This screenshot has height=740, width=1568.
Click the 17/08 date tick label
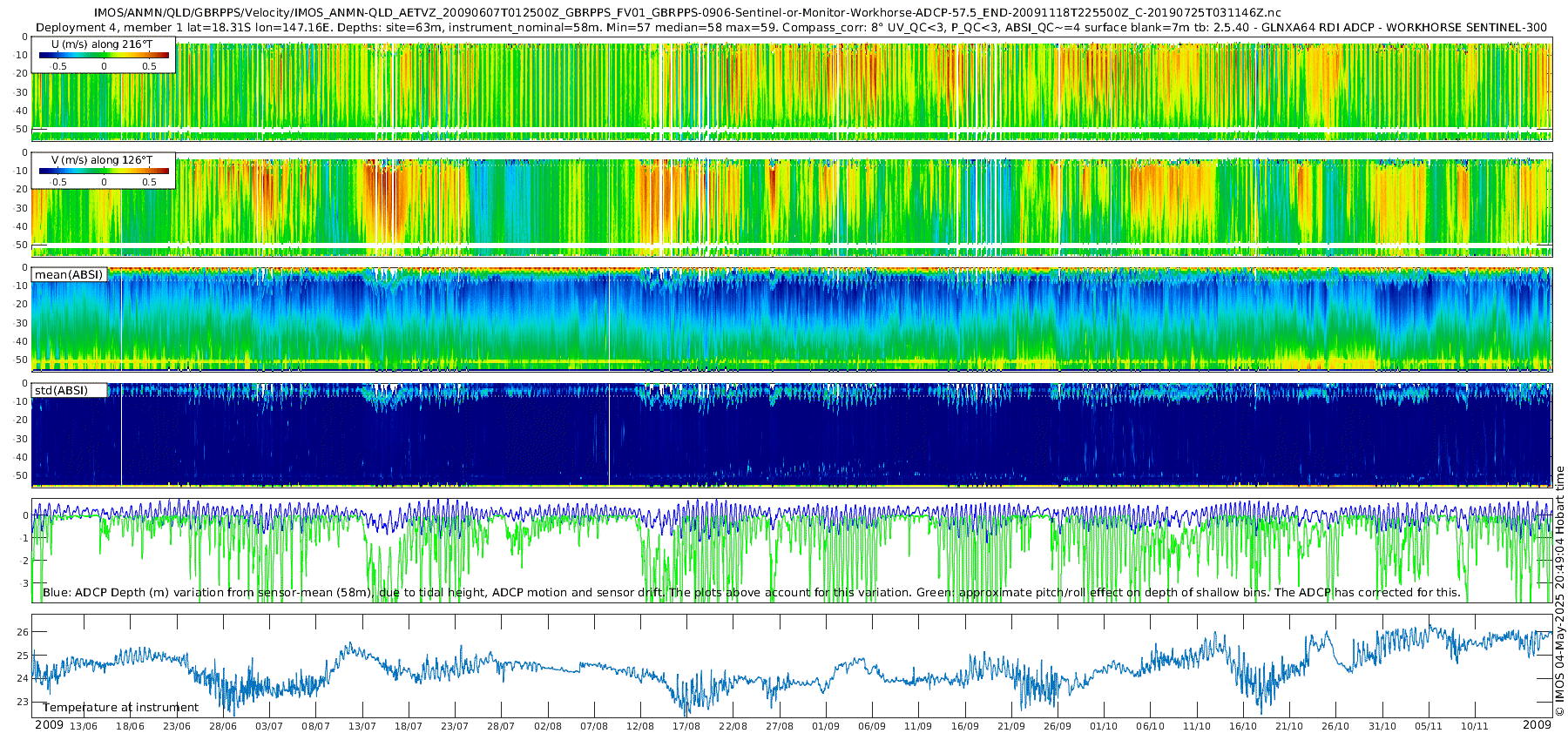click(686, 726)
